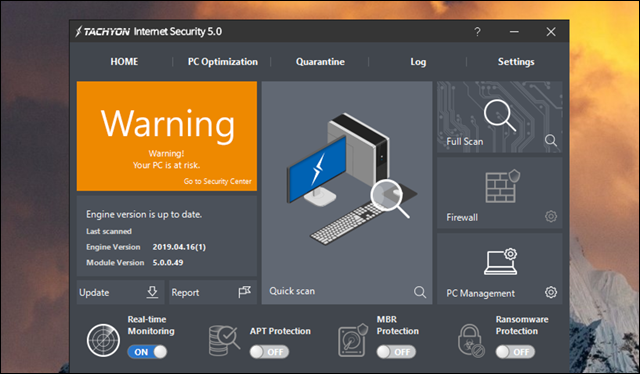Click the Report button
The width and height of the screenshot is (640, 374).
pos(213,292)
